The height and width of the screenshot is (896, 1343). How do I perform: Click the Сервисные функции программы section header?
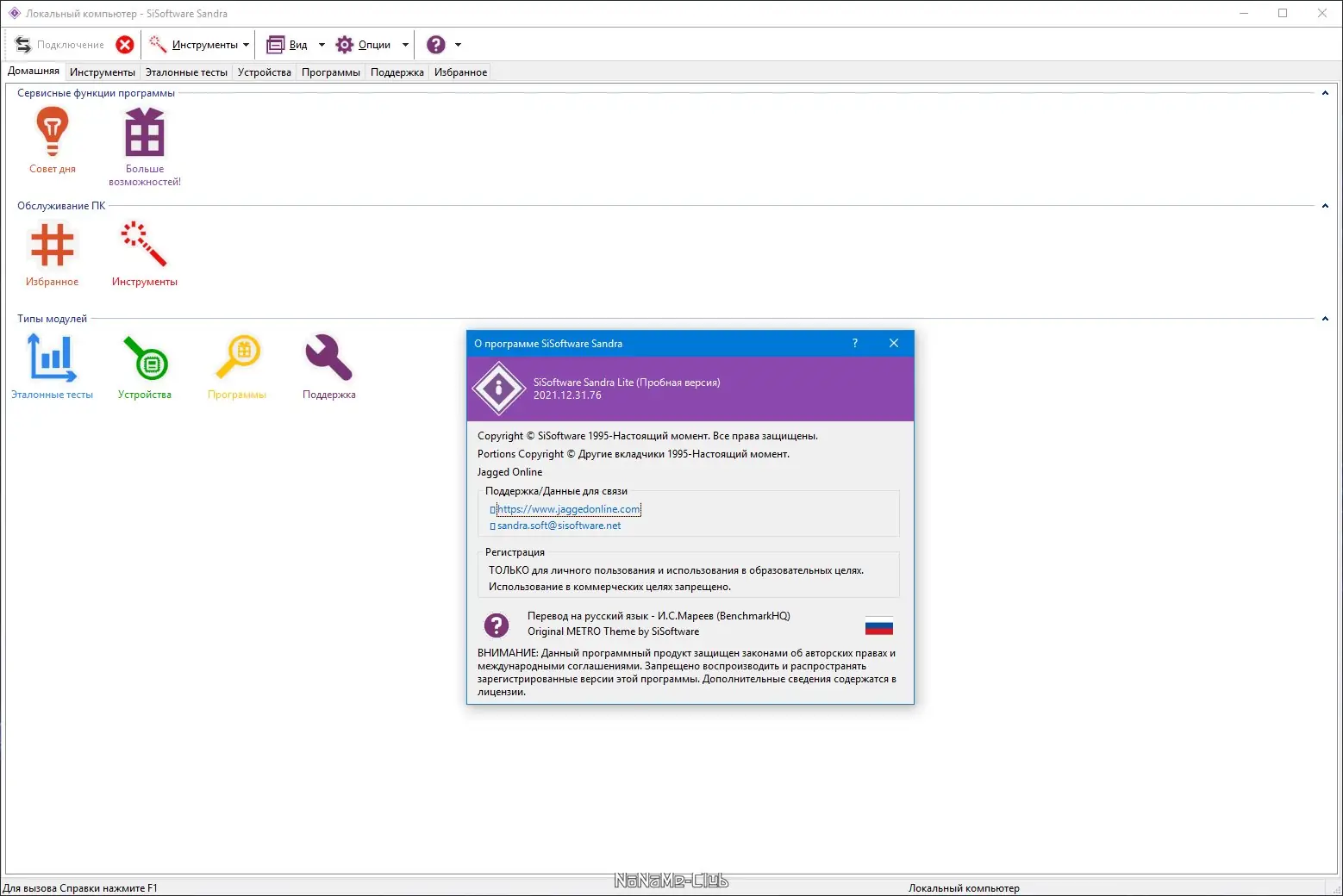[96, 93]
